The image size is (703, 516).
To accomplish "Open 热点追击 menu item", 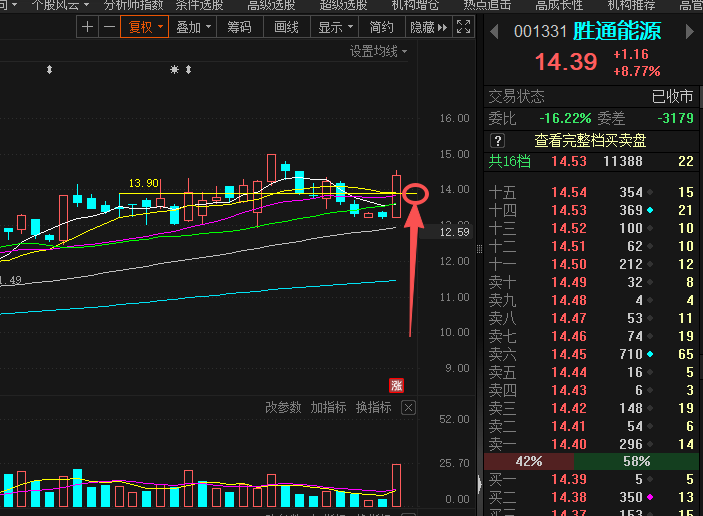I will pos(488,5).
